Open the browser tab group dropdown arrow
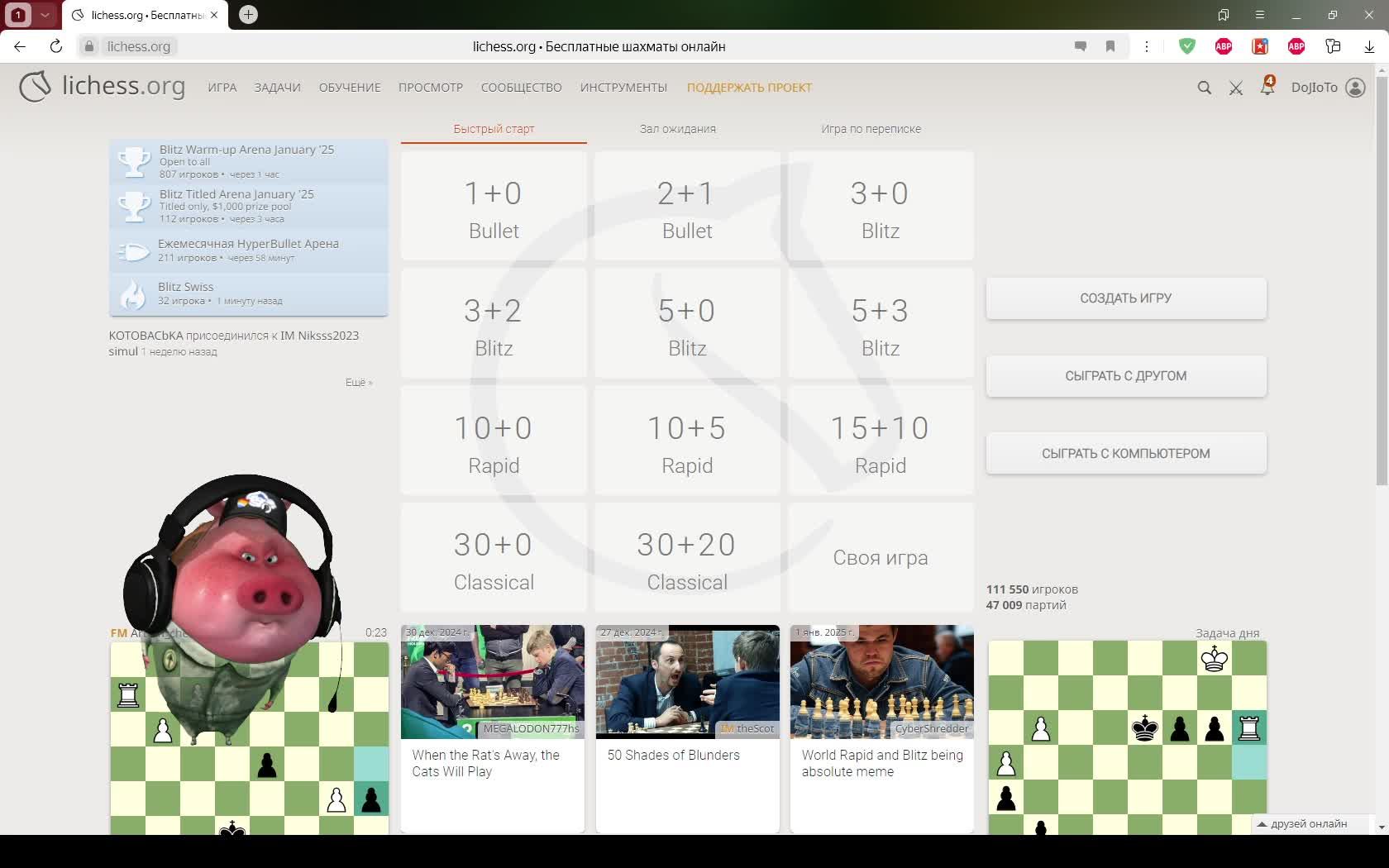The image size is (1389, 868). (45, 15)
